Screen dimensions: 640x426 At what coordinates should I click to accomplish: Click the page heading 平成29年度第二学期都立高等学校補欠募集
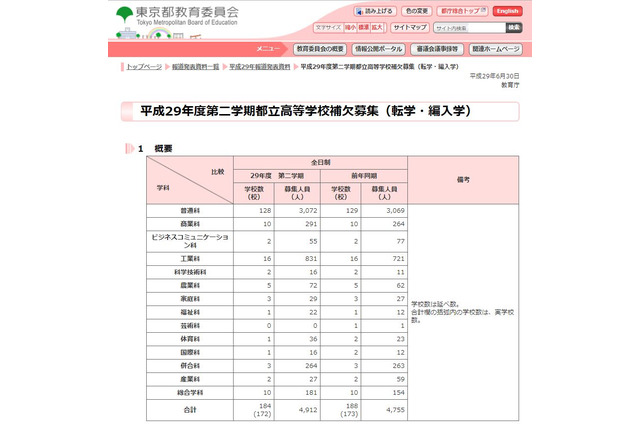click(x=306, y=111)
